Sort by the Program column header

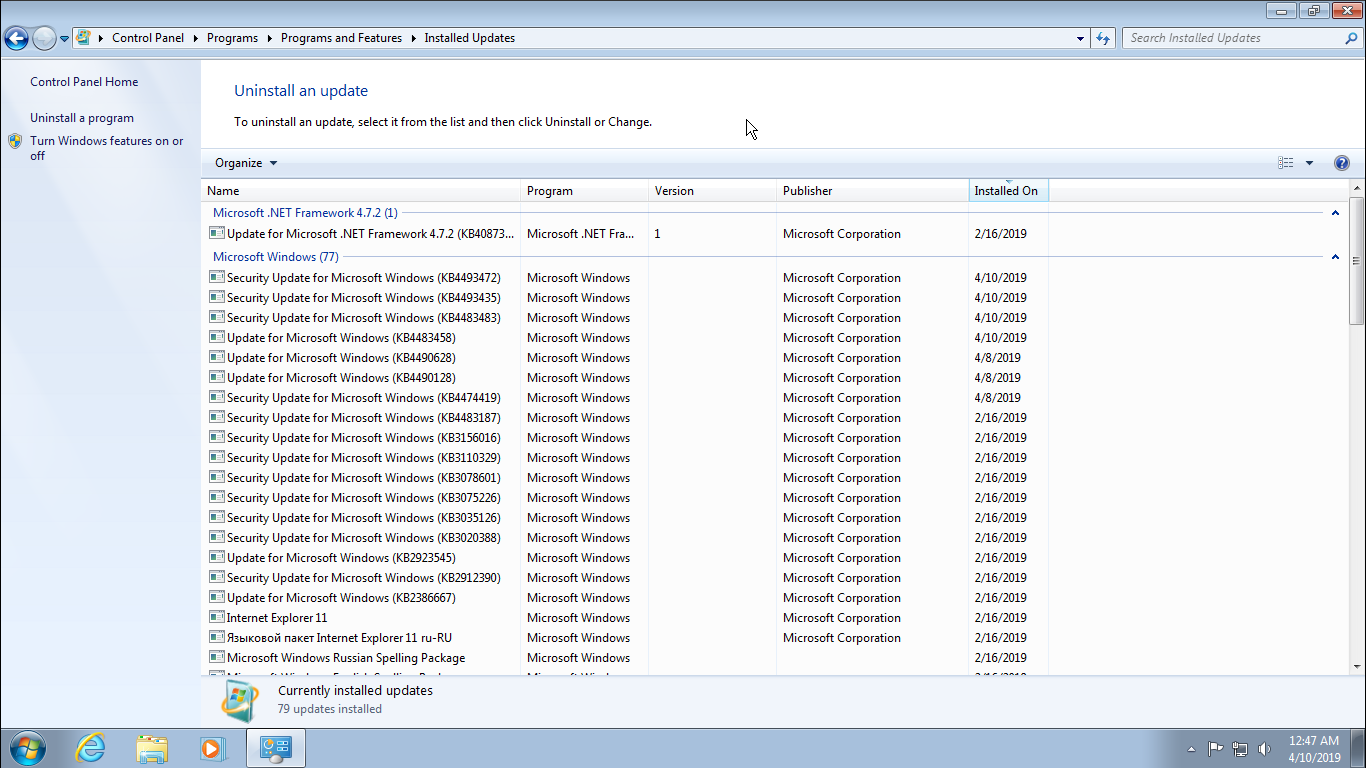click(x=585, y=191)
